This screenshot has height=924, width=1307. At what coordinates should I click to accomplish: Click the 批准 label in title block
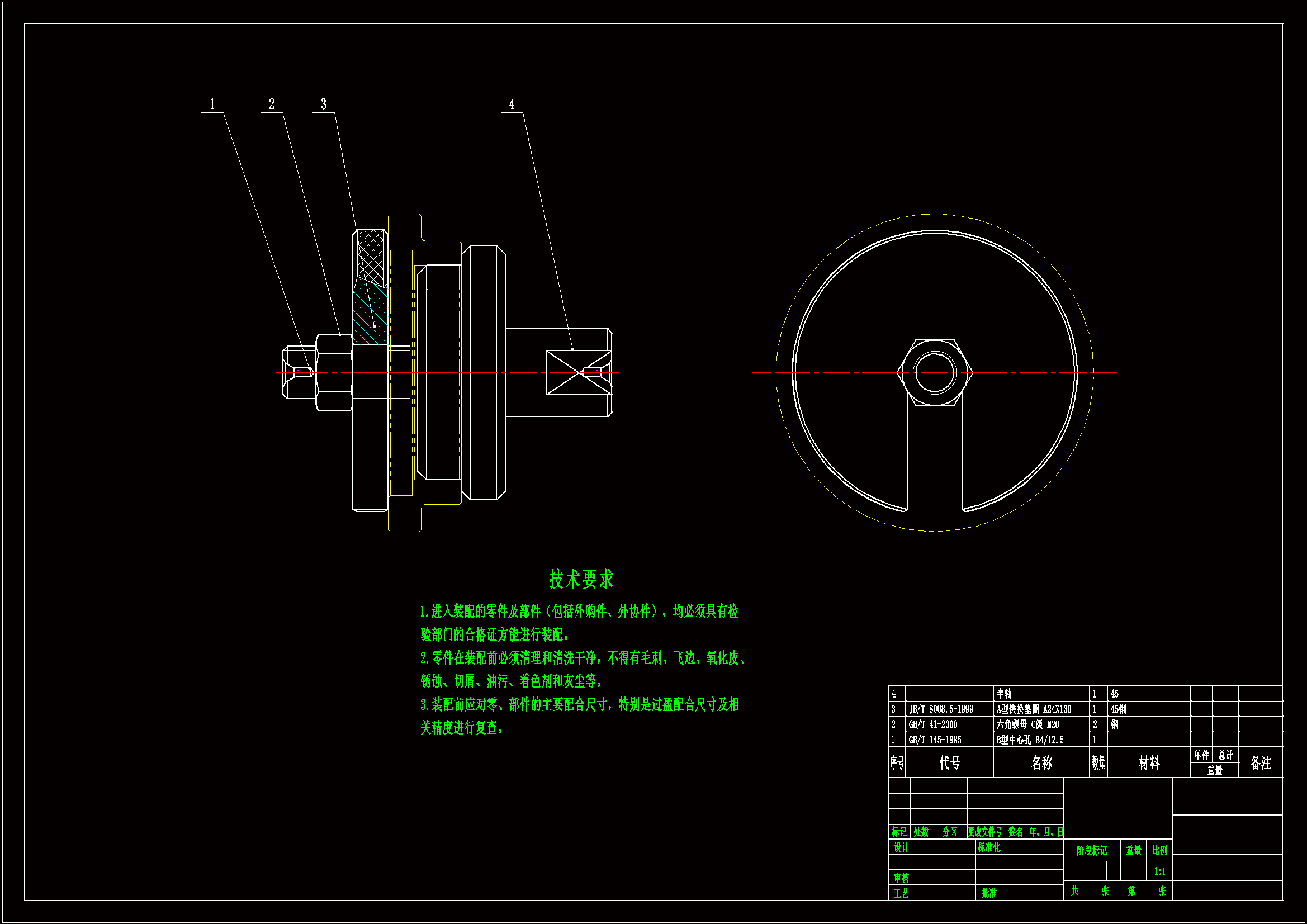989,893
